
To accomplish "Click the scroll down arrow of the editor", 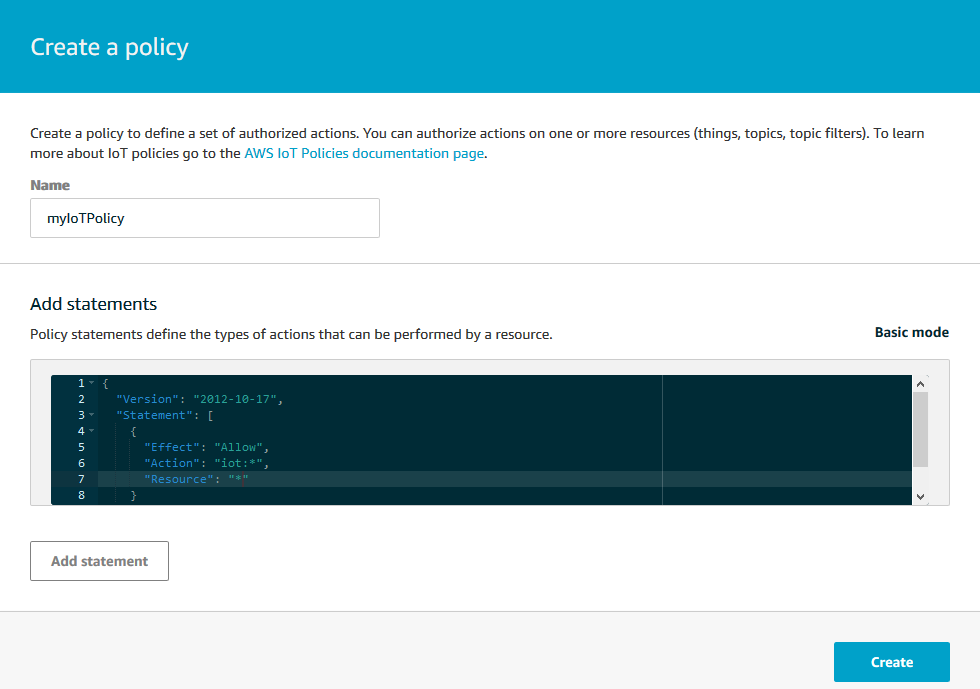I will point(921,496).
